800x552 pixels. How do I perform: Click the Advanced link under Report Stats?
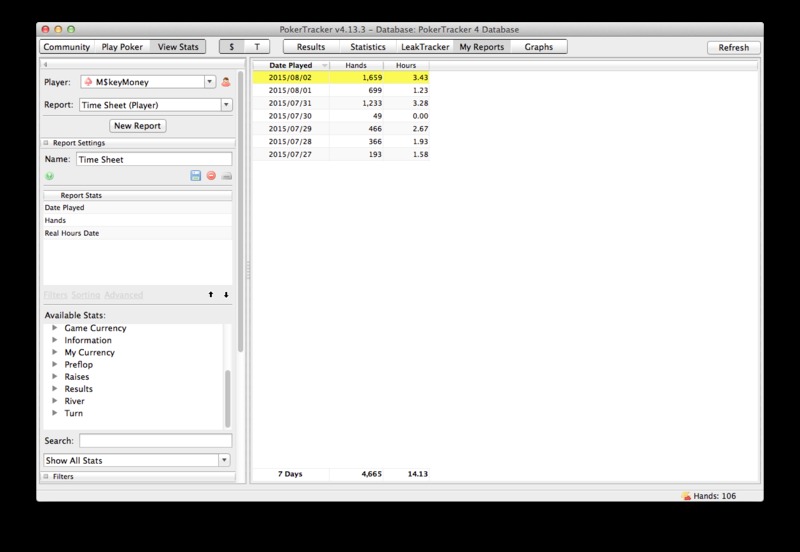(123, 295)
